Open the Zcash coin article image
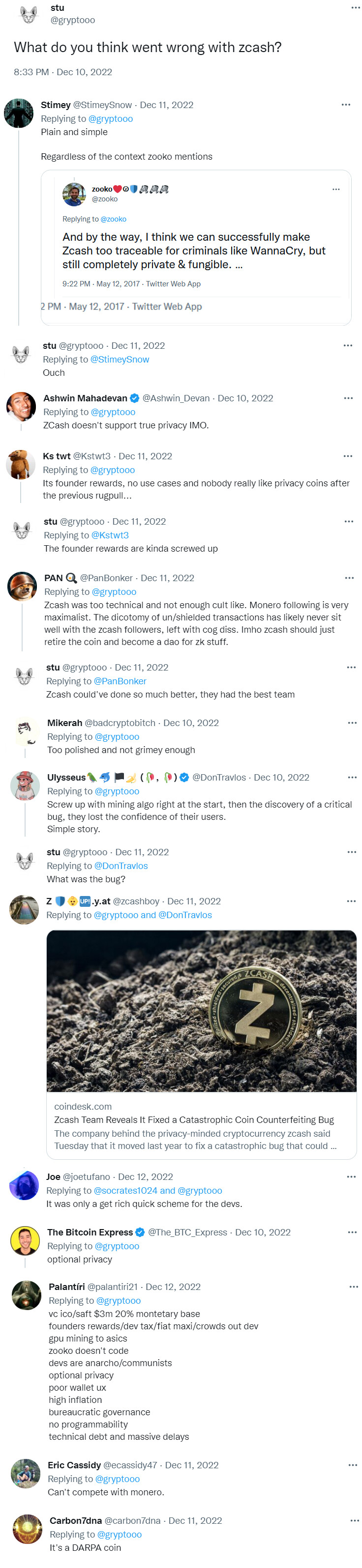 point(201,1010)
